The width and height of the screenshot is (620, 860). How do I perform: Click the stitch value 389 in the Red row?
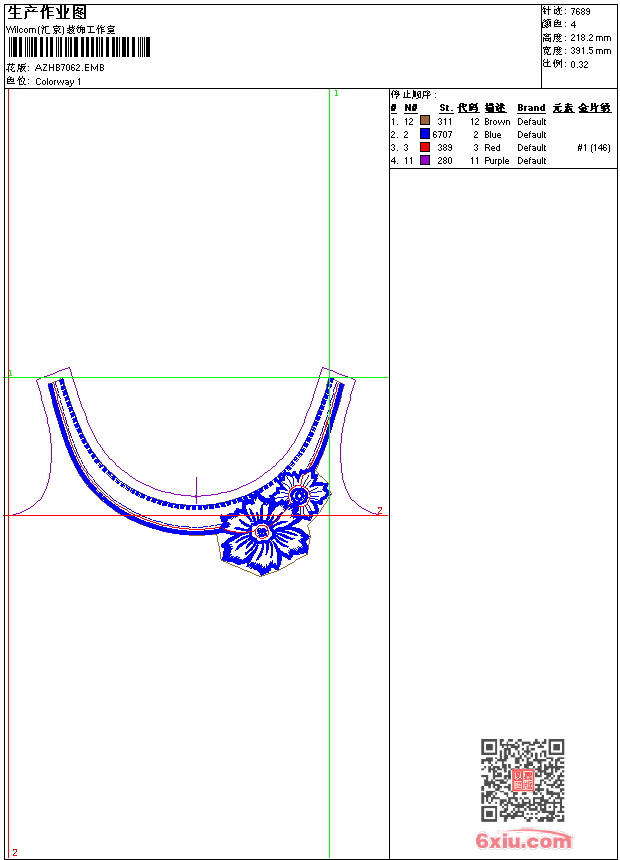pyautogui.click(x=445, y=148)
